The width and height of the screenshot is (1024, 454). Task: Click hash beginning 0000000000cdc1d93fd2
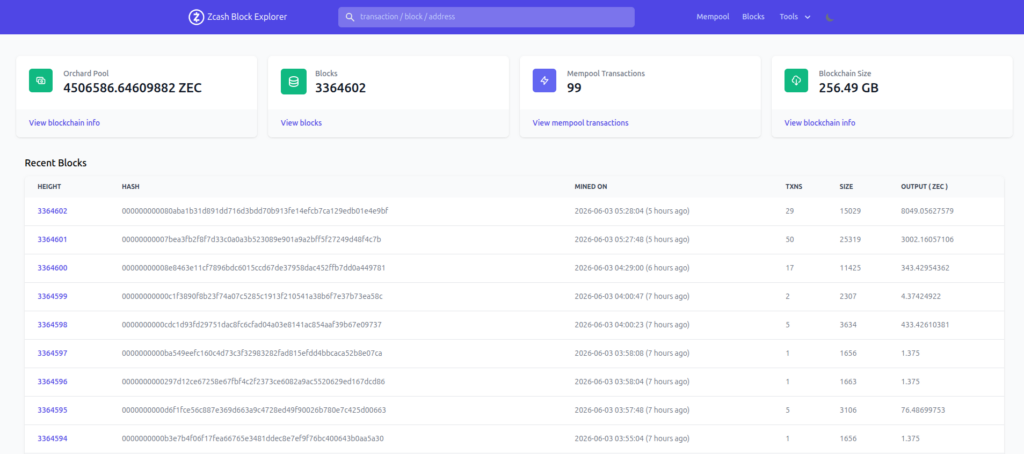[251, 325]
